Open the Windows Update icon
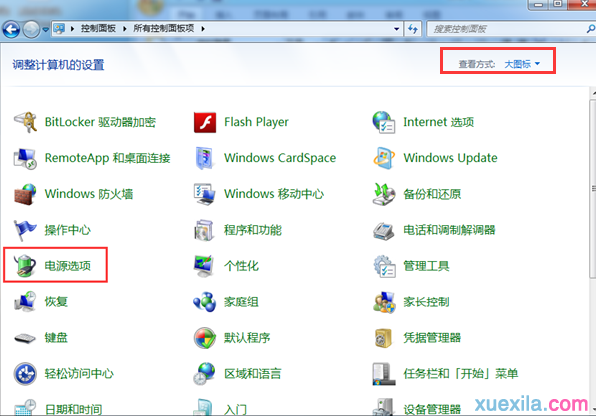The width and height of the screenshot is (596, 416). click(x=384, y=158)
